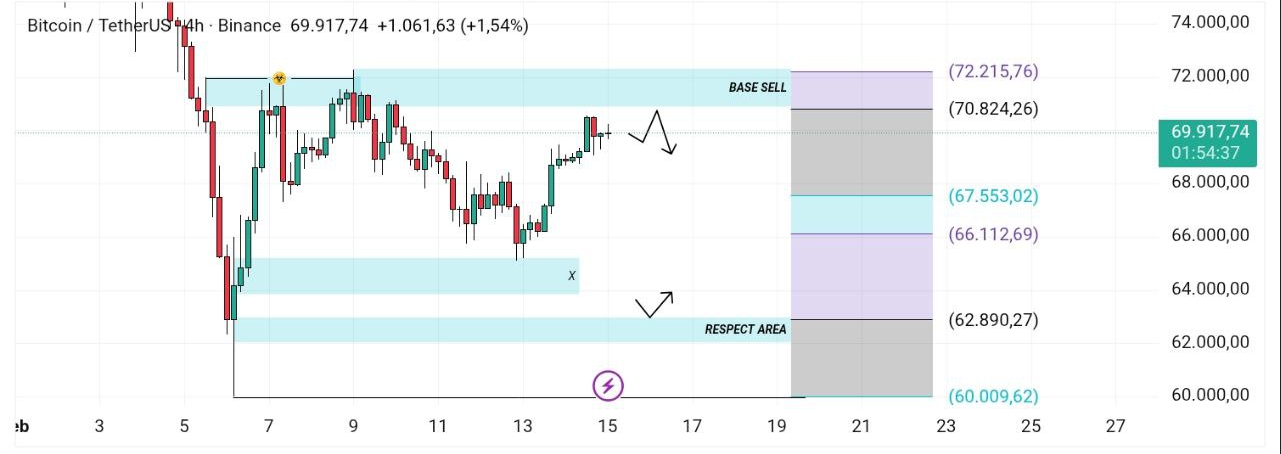Viewport: 1281px width, 454px height.
Task: Click the 62.890,27 price level label
Action: click(x=993, y=320)
